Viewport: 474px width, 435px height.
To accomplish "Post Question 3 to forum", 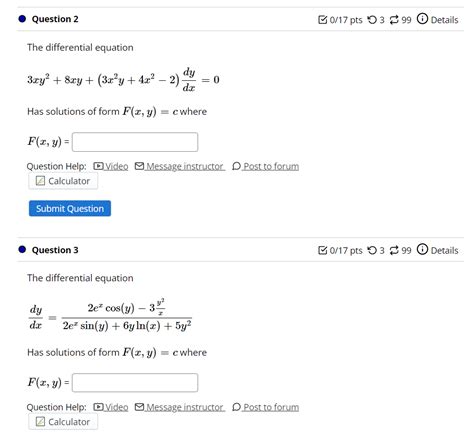I will coord(266,407).
